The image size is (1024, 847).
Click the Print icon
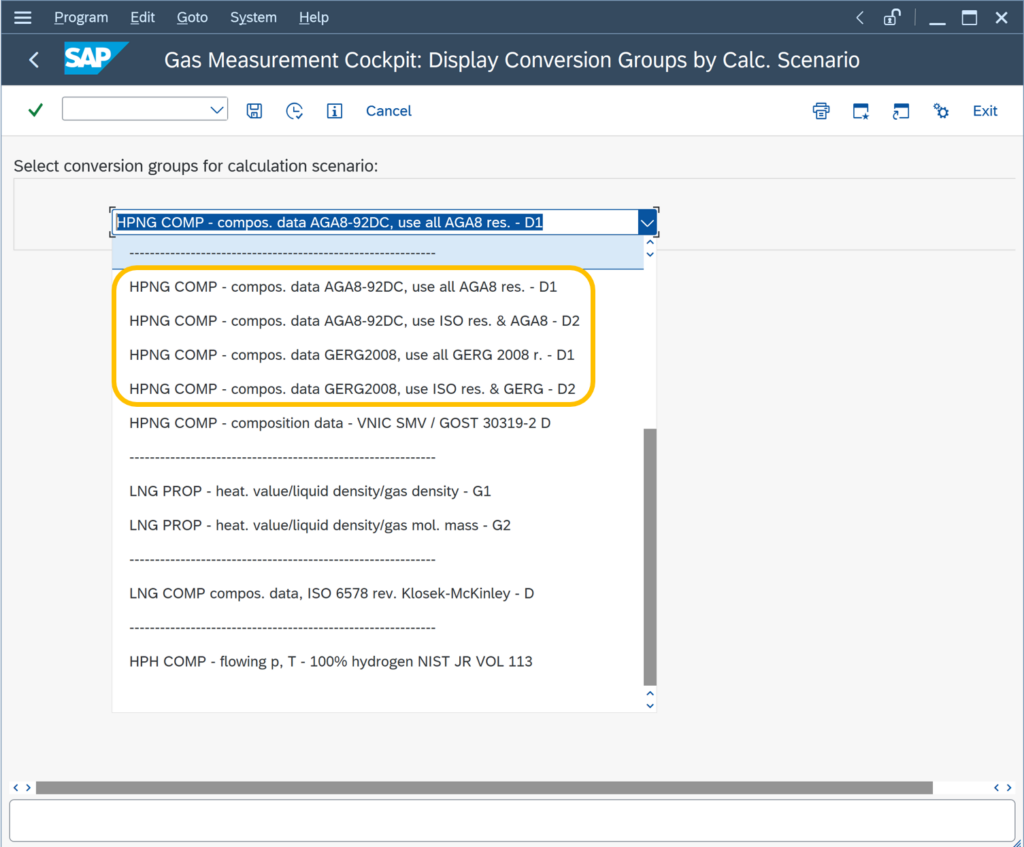[821, 111]
